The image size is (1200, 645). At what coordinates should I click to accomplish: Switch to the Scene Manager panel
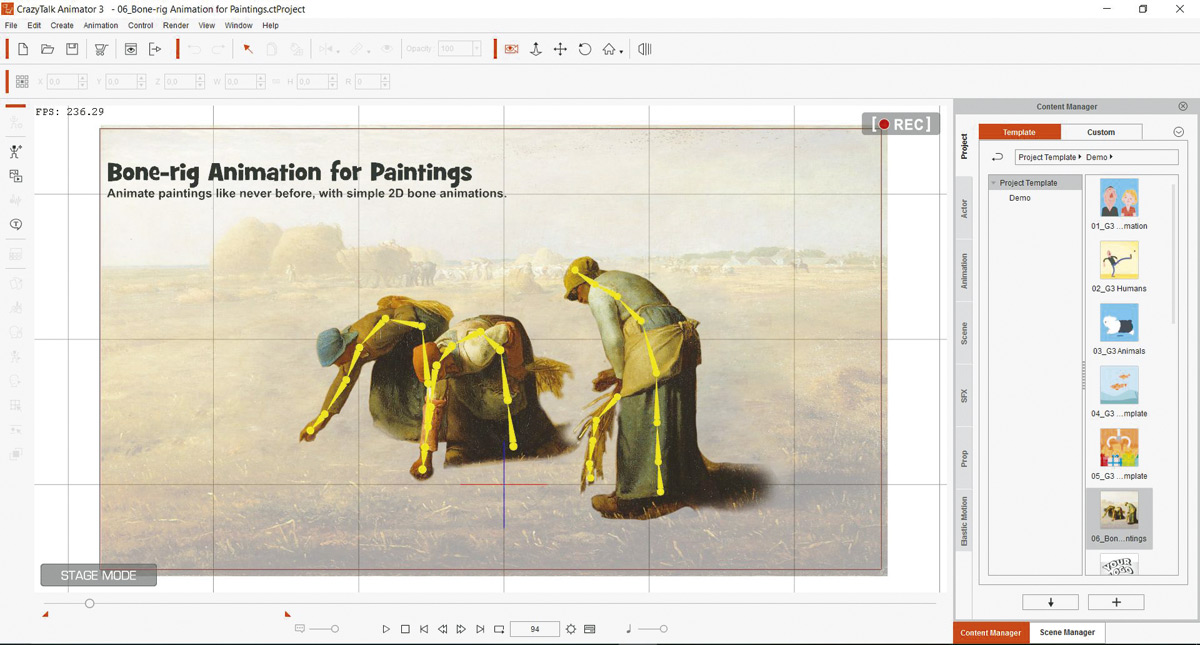(x=1067, y=632)
